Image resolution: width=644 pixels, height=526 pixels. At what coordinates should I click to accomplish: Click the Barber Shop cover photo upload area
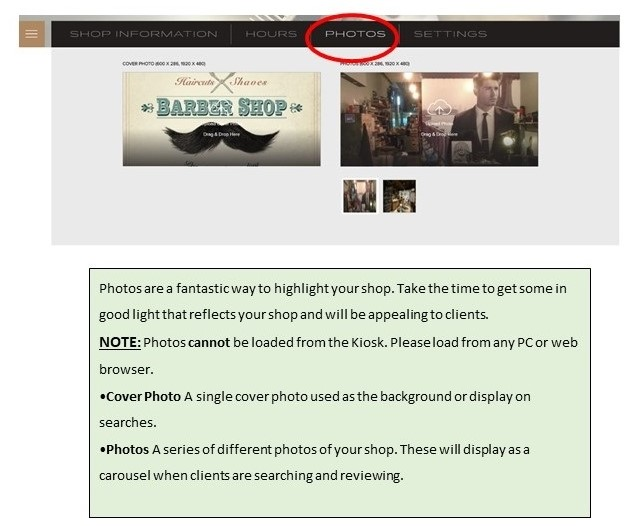(x=221, y=118)
